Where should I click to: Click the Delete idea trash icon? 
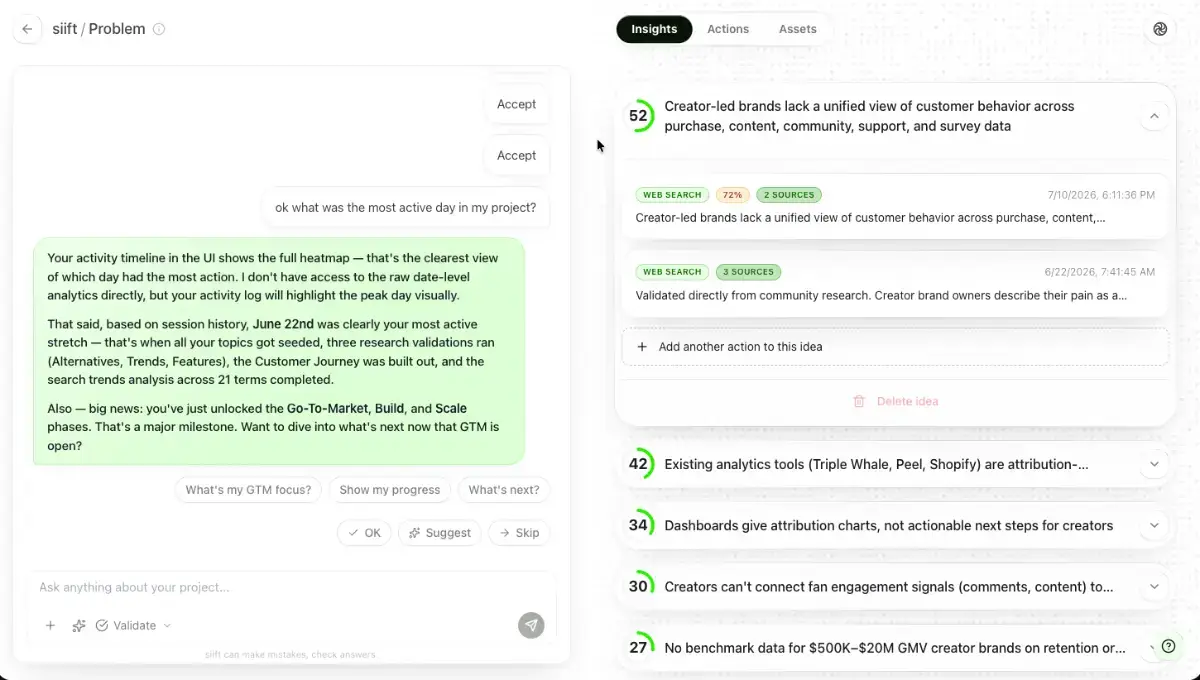859,401
